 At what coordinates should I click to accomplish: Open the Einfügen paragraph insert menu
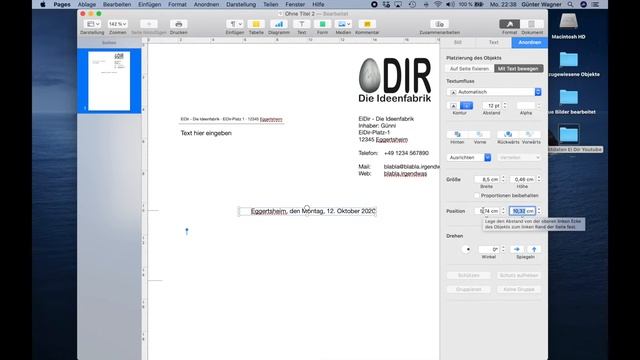[x=235, y=24]
